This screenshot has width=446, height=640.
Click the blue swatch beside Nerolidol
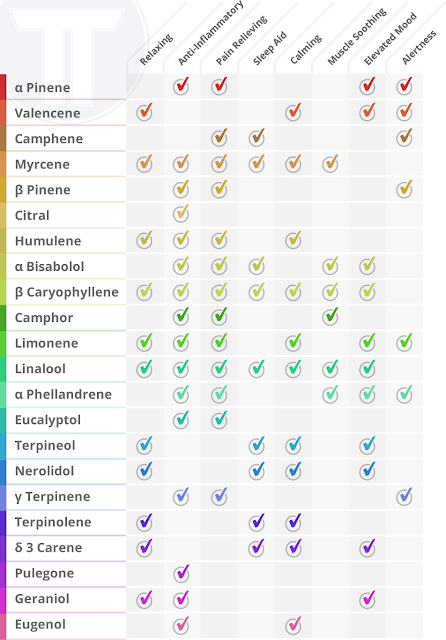(x=3, y=471)
